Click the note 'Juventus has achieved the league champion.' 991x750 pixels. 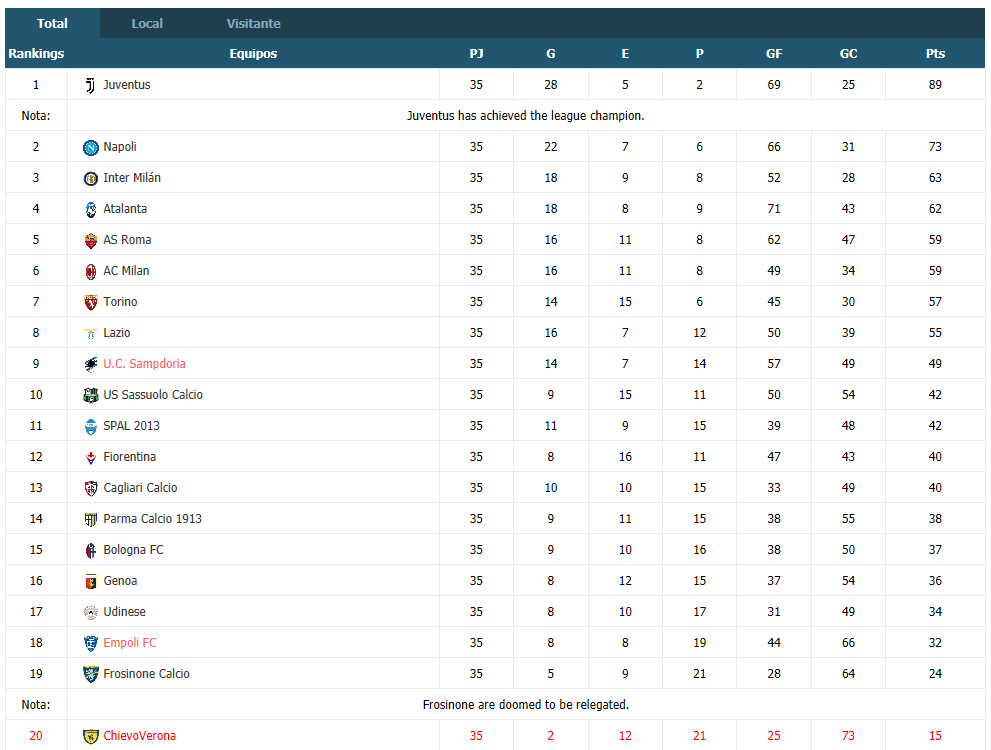526,116
